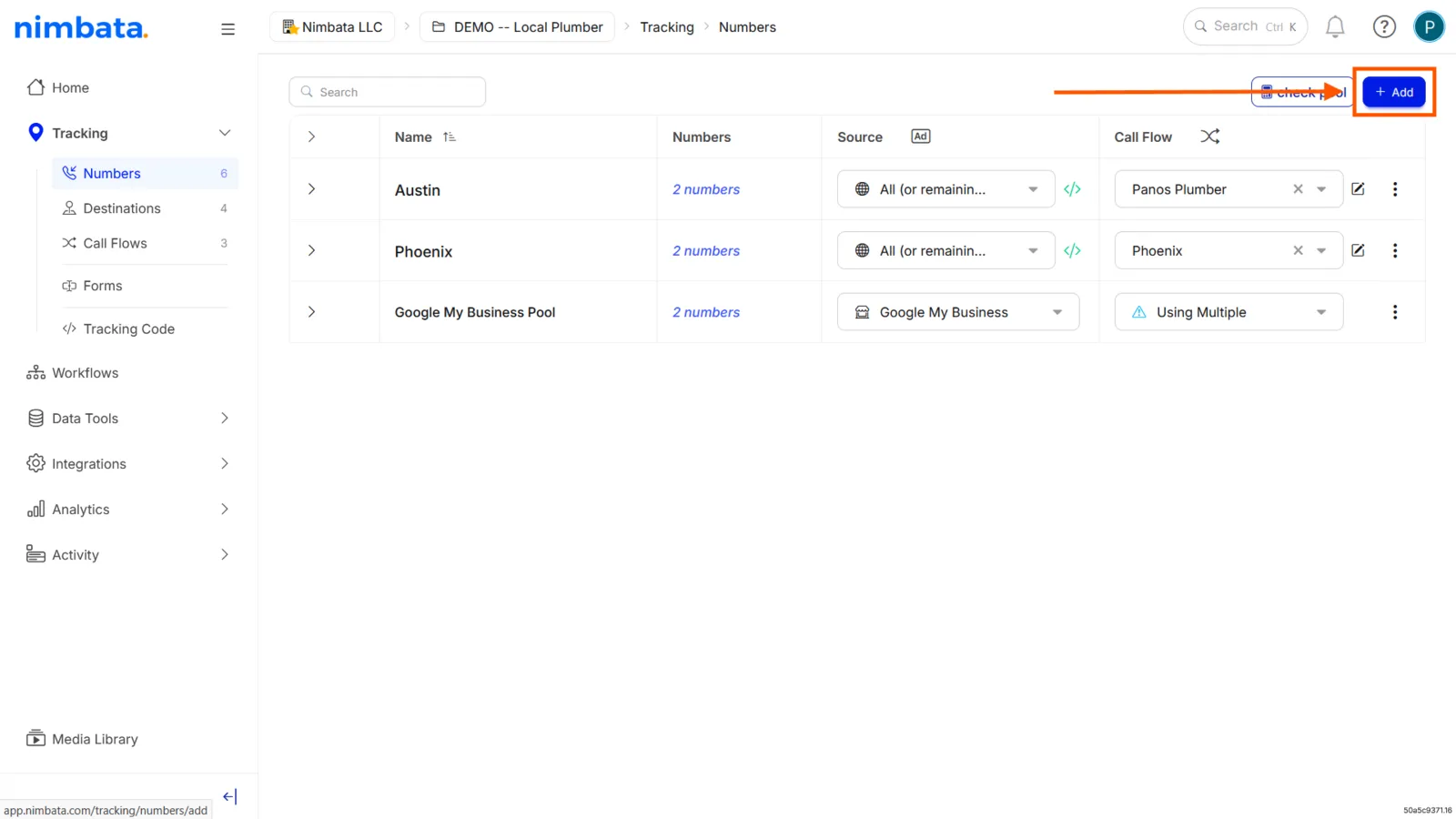Open the Using Multiple call flow dropdown
Image resolution: width=1456 pixels, height=819 pixels.
click(1228, 312)
